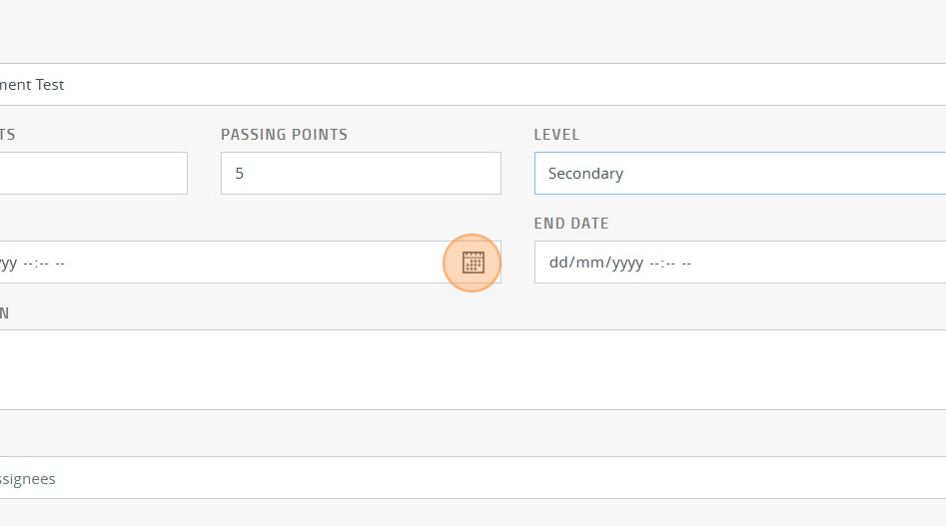Viewport: 946px width, 526px height.
Task: Click the LEVEL field label
Action: (556, 134)
